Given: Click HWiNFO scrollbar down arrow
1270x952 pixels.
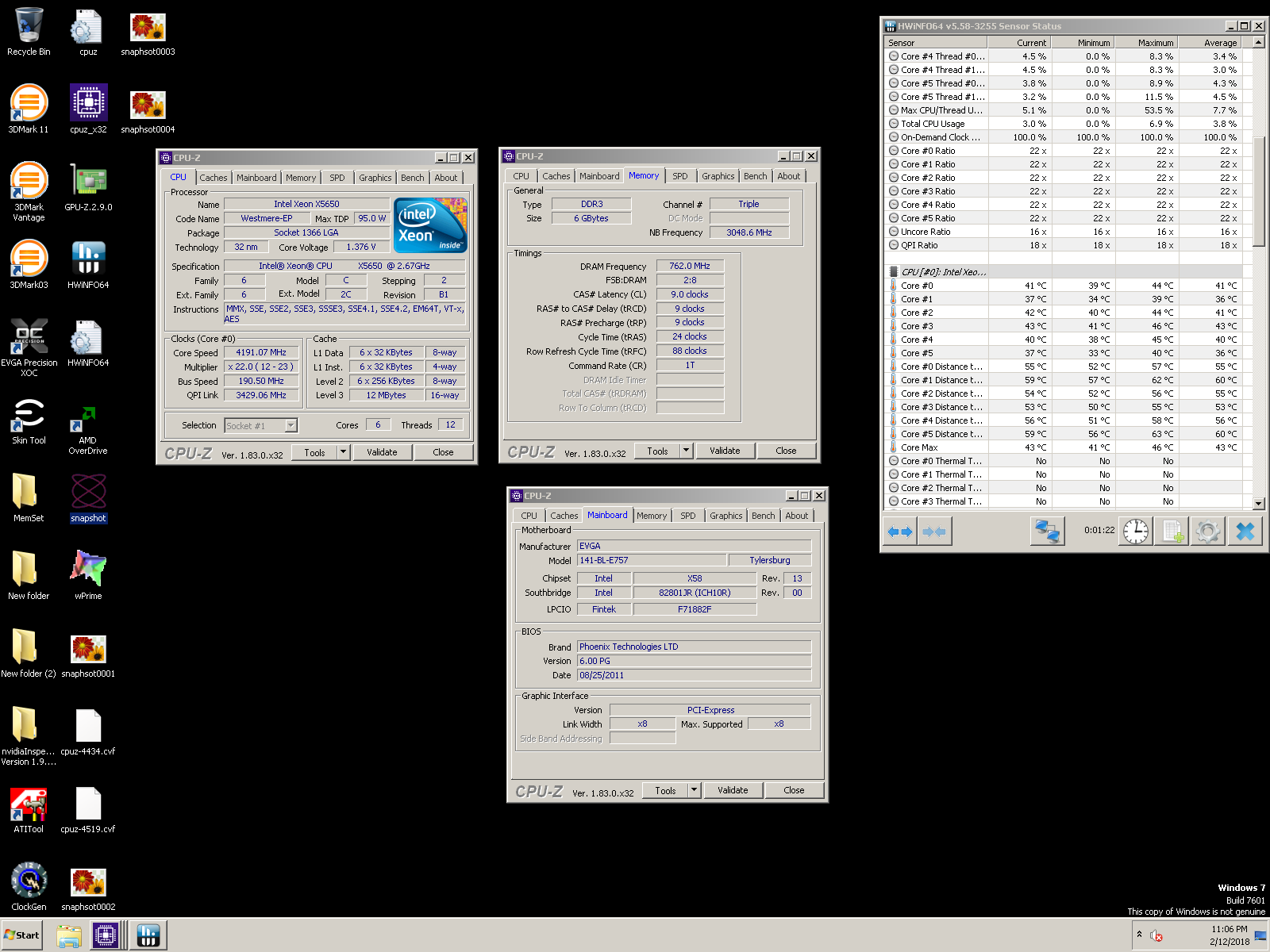Looking at the screenshot, I should [1258, 503].
